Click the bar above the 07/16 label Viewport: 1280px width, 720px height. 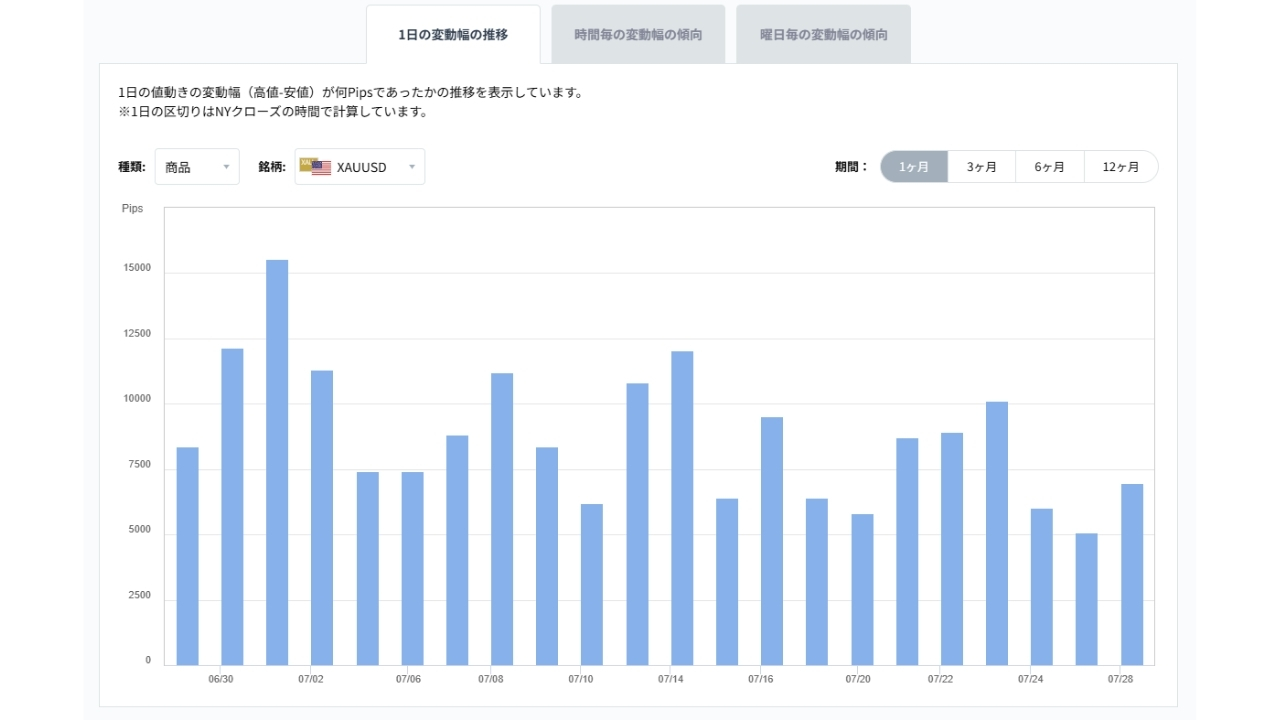[x=772, y=541]
